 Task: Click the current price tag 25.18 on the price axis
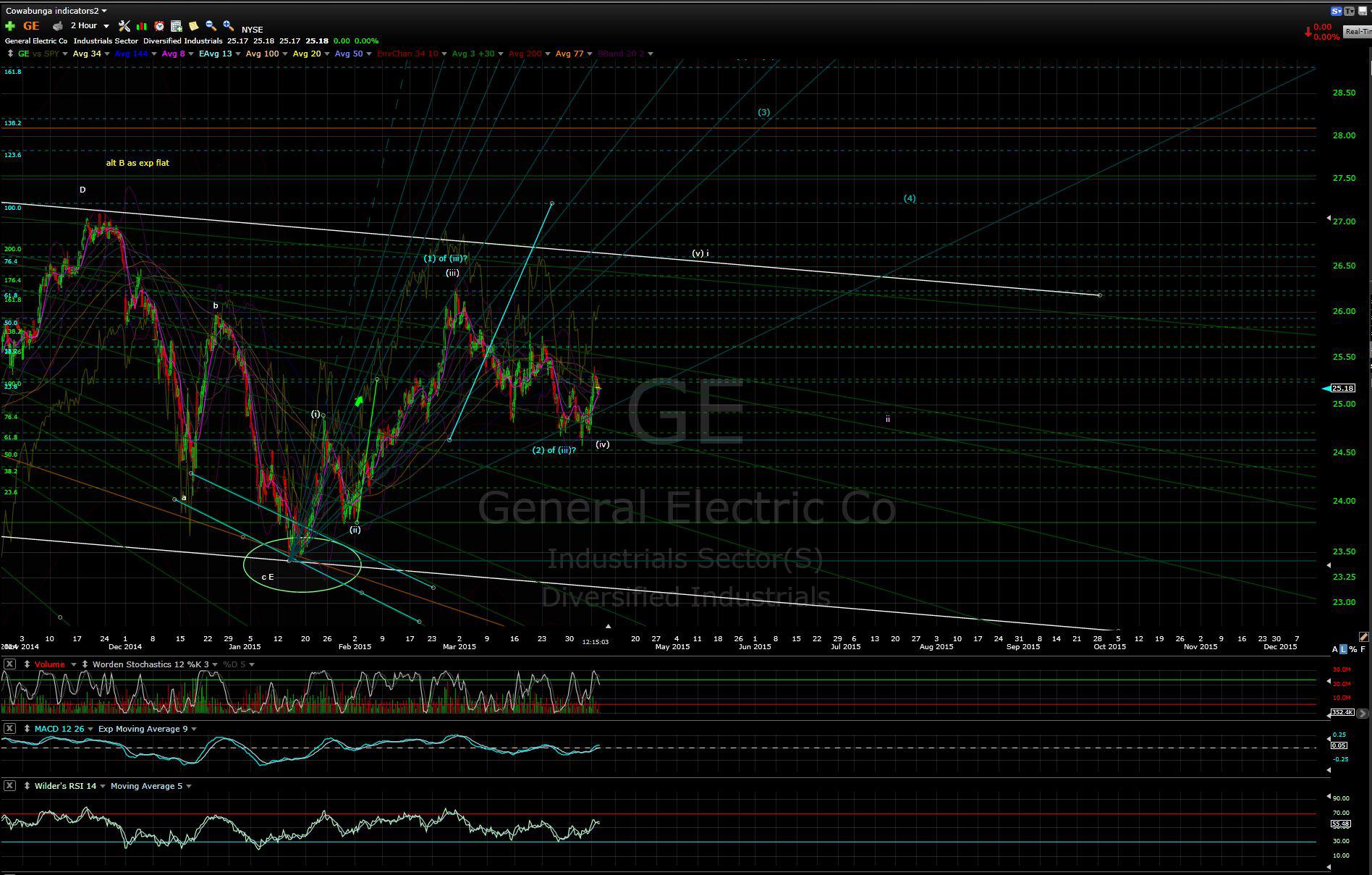pos(1342,389)
